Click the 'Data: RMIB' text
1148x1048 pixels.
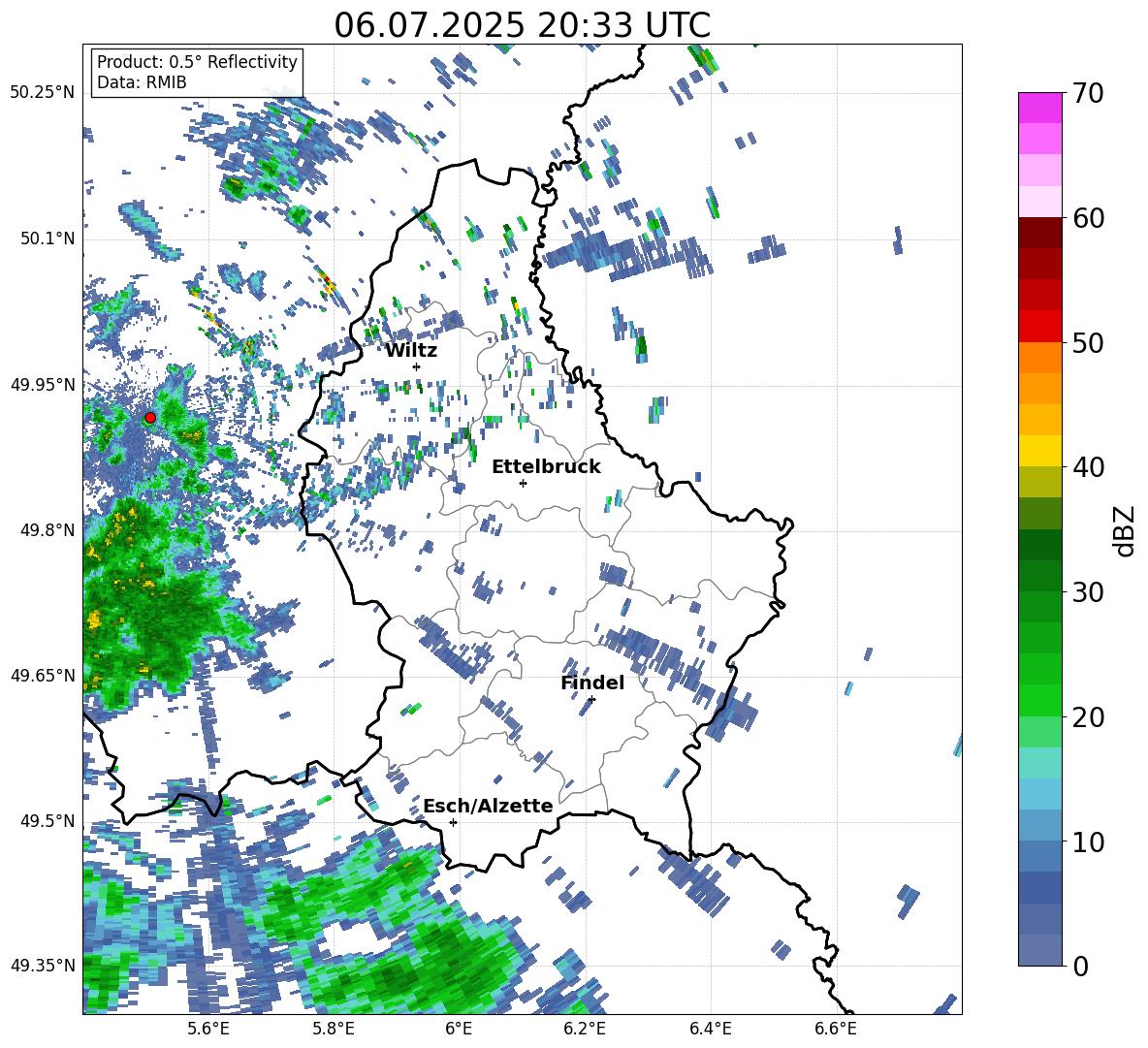click(x=142, y=82)
